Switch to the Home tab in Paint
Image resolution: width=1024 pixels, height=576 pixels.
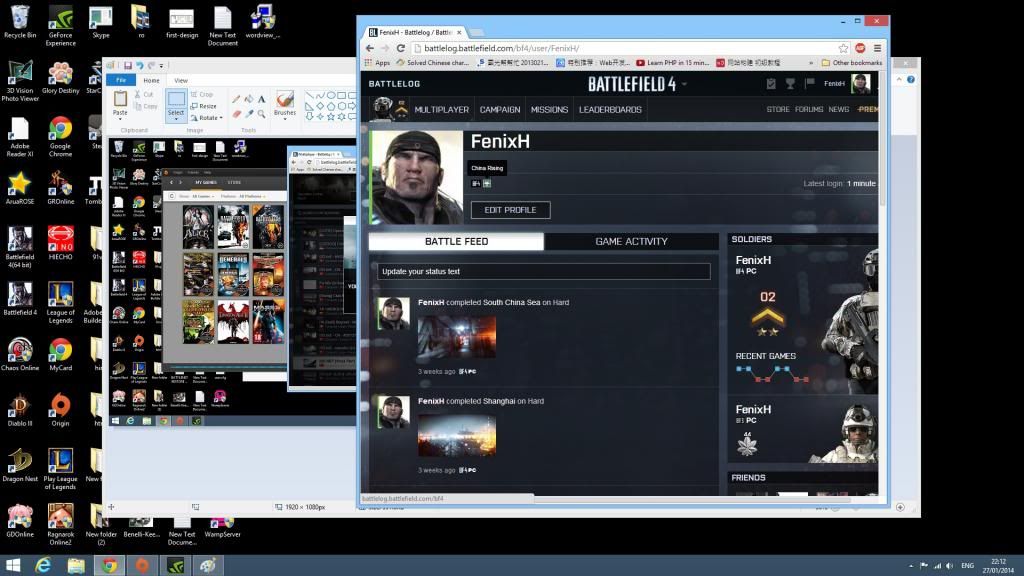(151, 80)
